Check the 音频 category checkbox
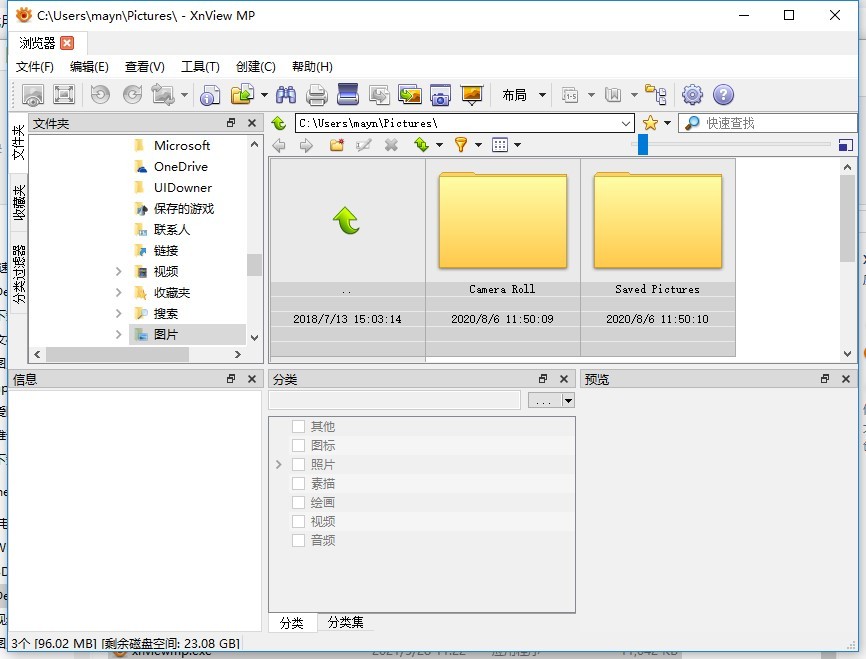The height and width of the screenshot is (659, 866). tap(298, 540)
